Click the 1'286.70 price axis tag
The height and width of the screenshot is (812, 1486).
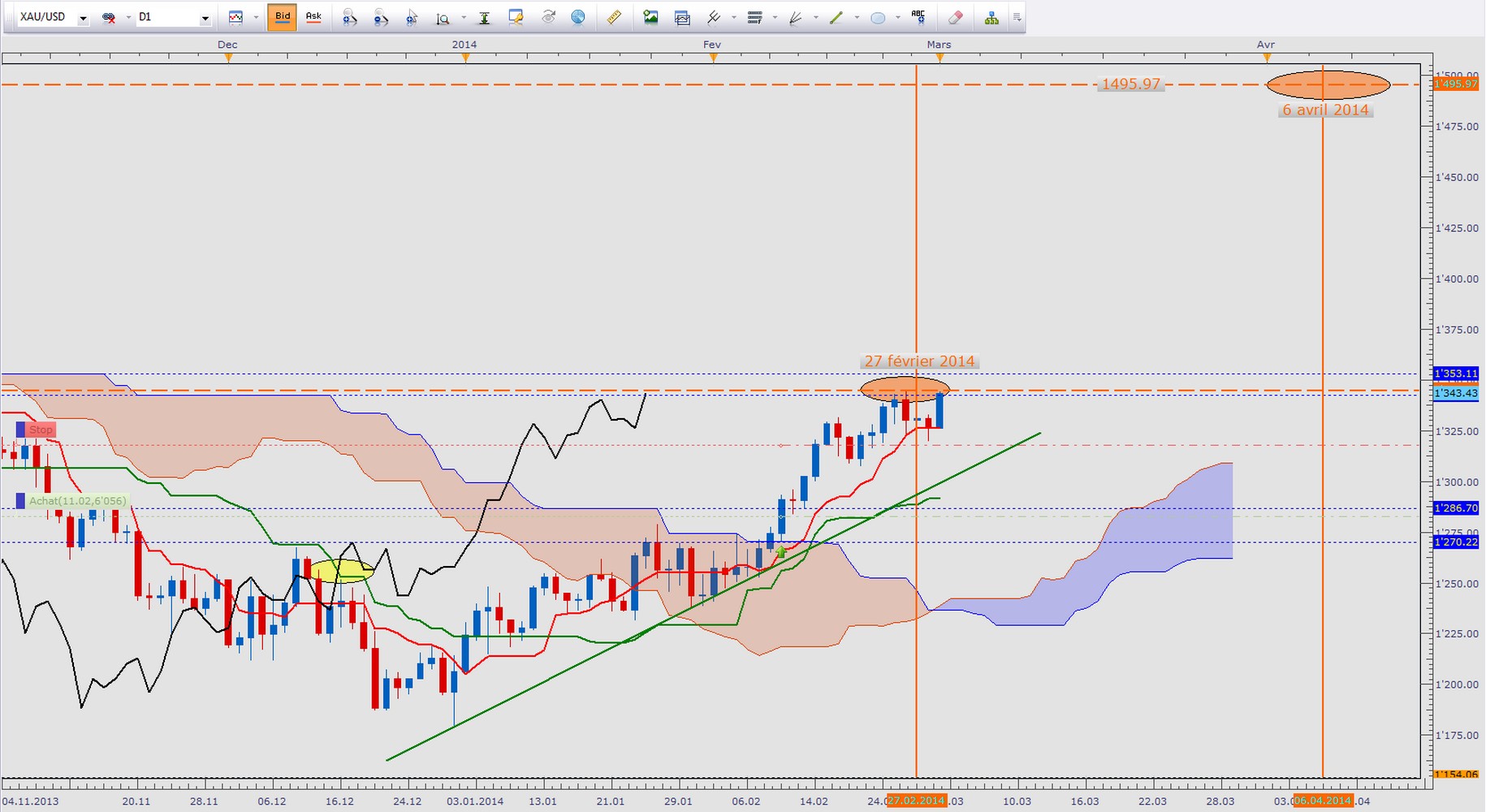coord(1456,508)
